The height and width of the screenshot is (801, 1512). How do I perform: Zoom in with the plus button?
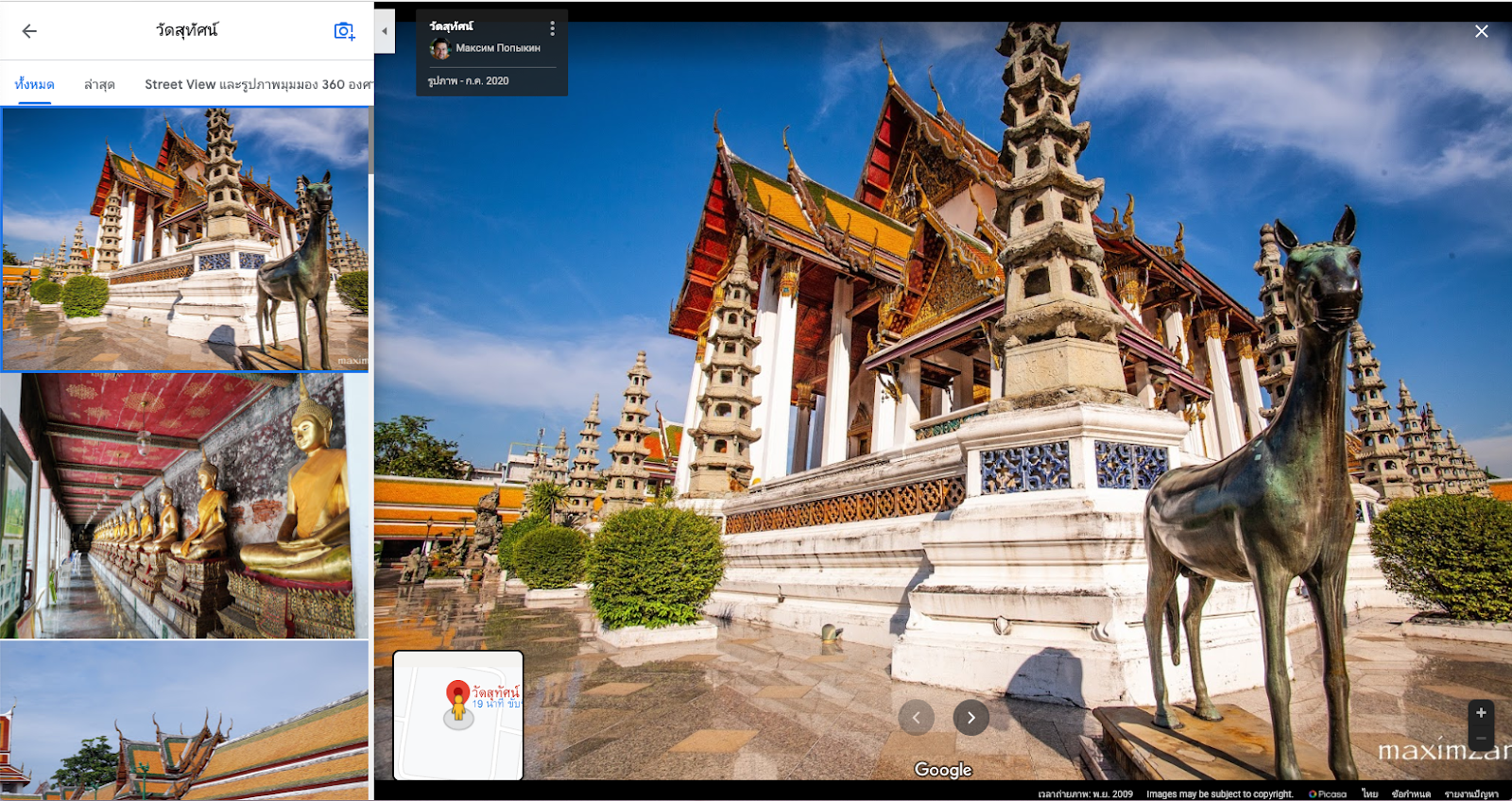(x=1481, y=713)
